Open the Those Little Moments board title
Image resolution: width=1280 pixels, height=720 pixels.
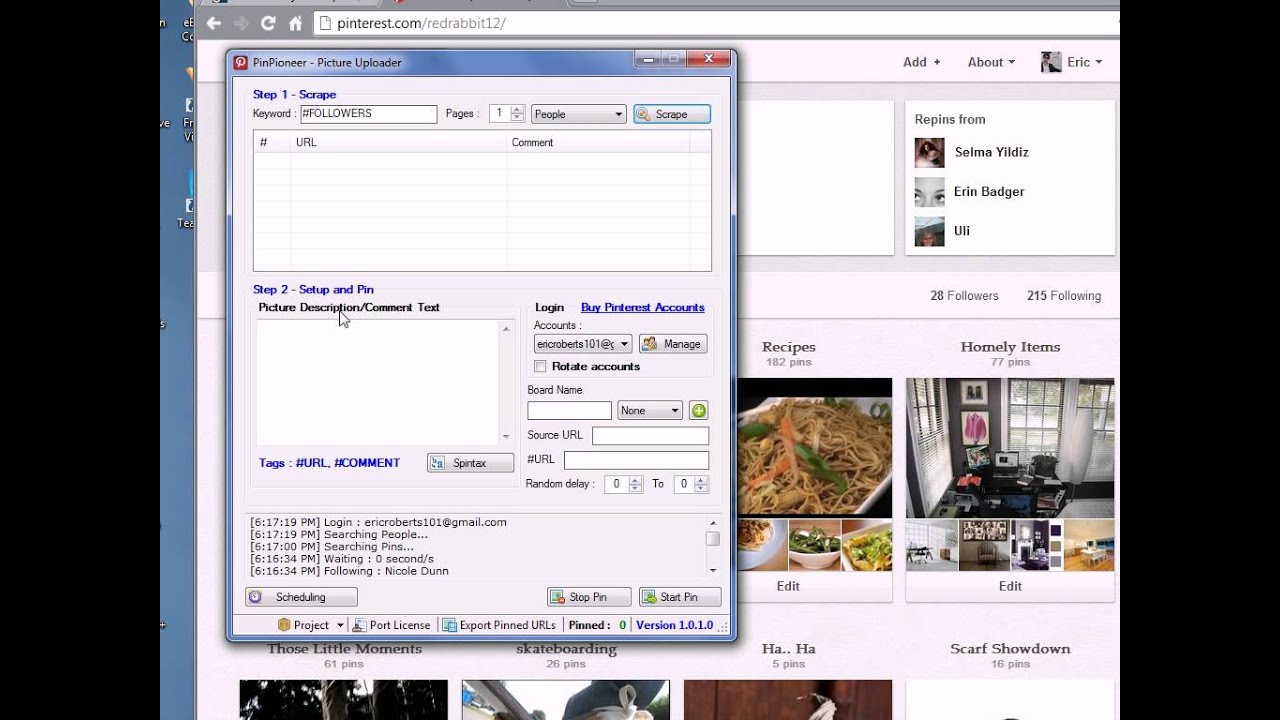point(344,649)
